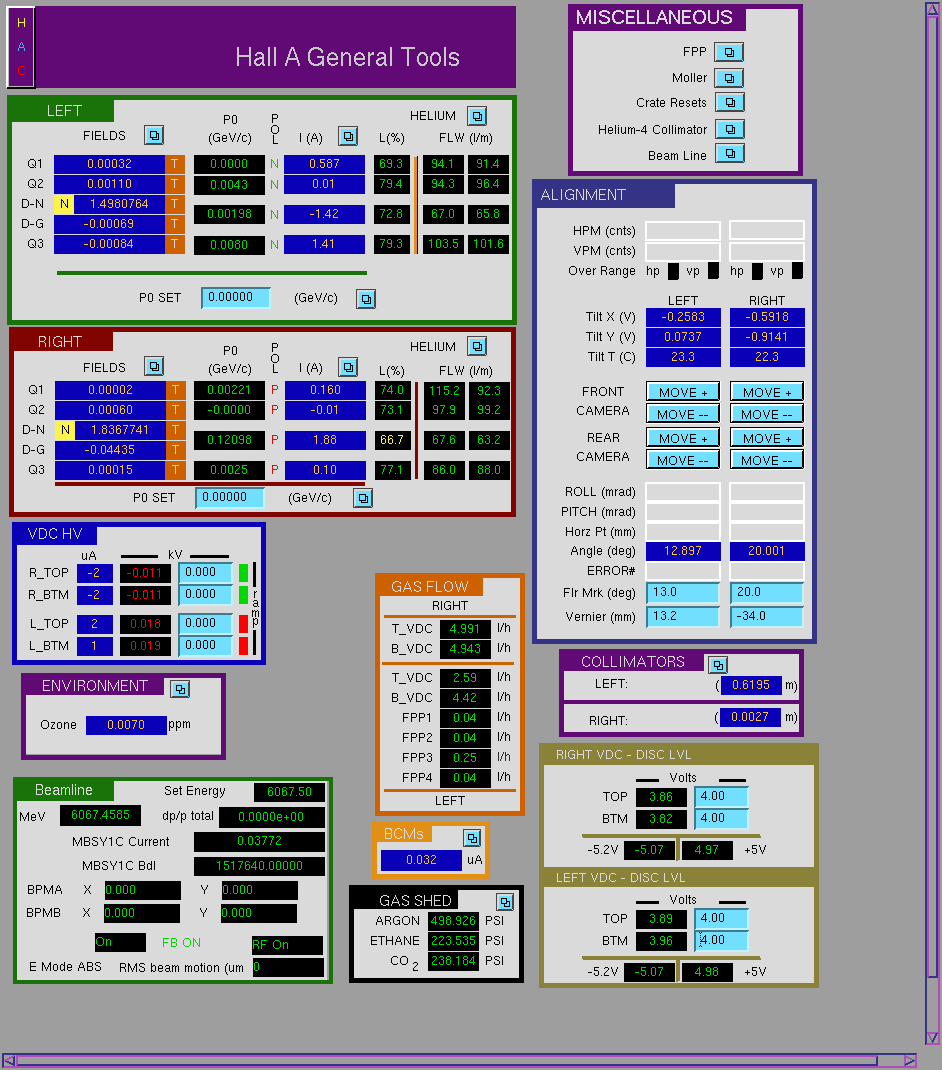
Task: Open the Beam Line display
Action: click(x=730, y=154)
